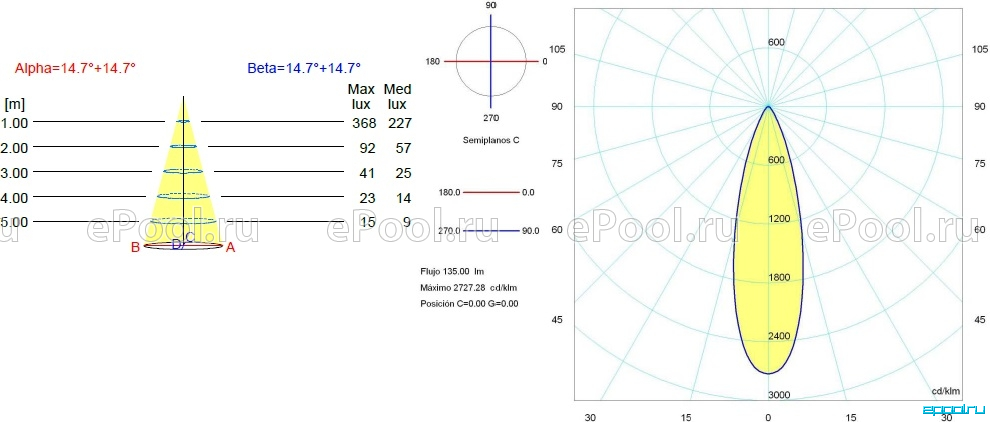Click the 9 med lux value

pos(407,222)
